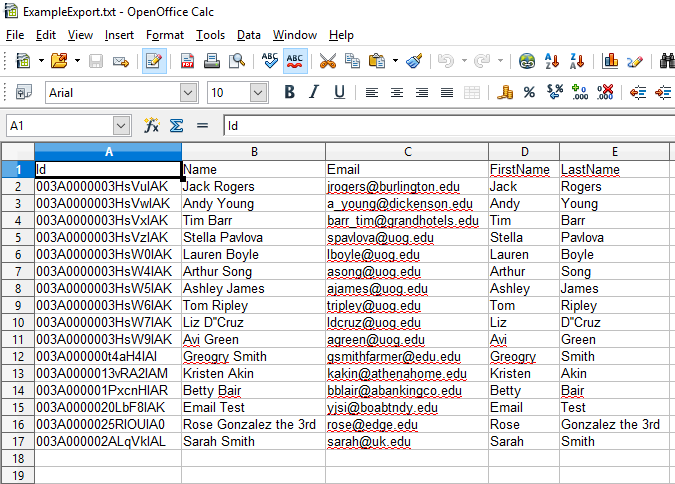Click the Paste clipboard icon
The width and height of the screenshot is (675, 484).
tap(377, 61)
